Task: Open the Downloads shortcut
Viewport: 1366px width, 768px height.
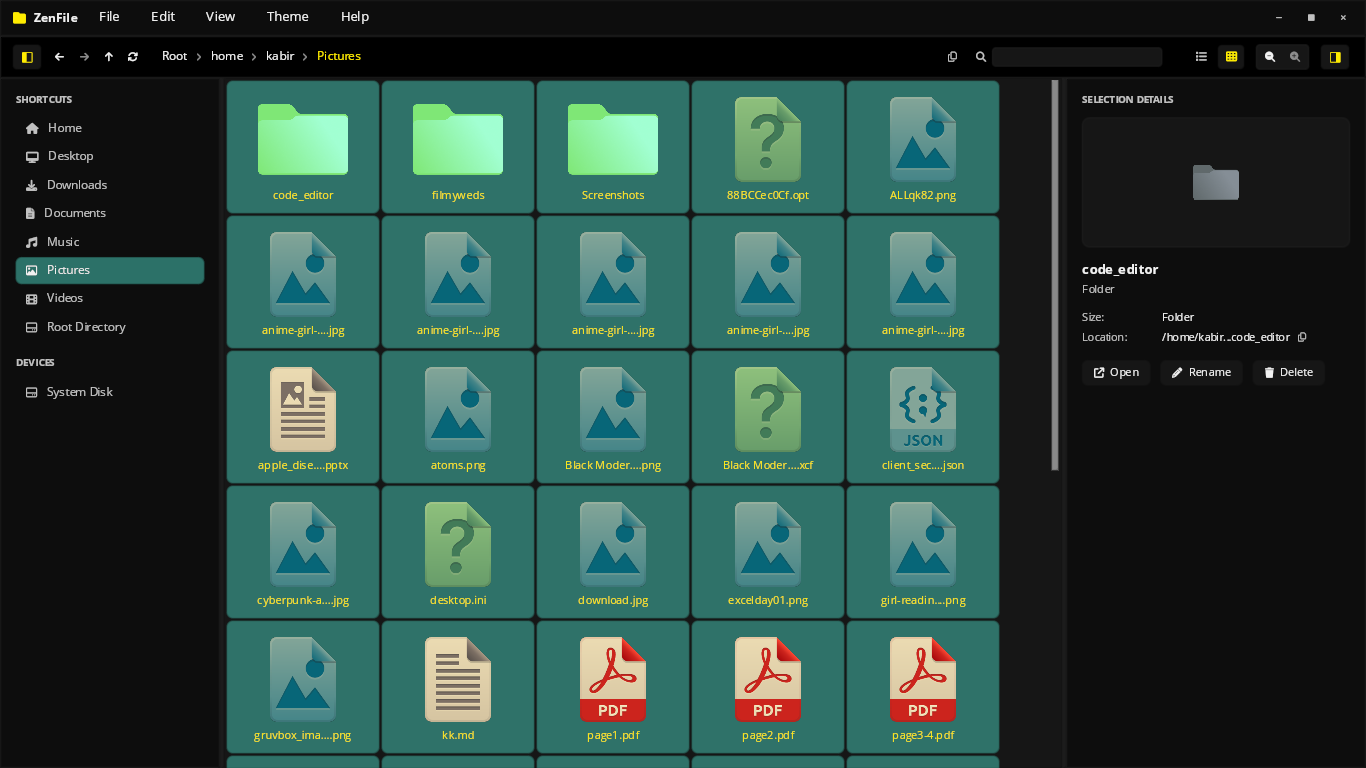Action: (110, 185)
